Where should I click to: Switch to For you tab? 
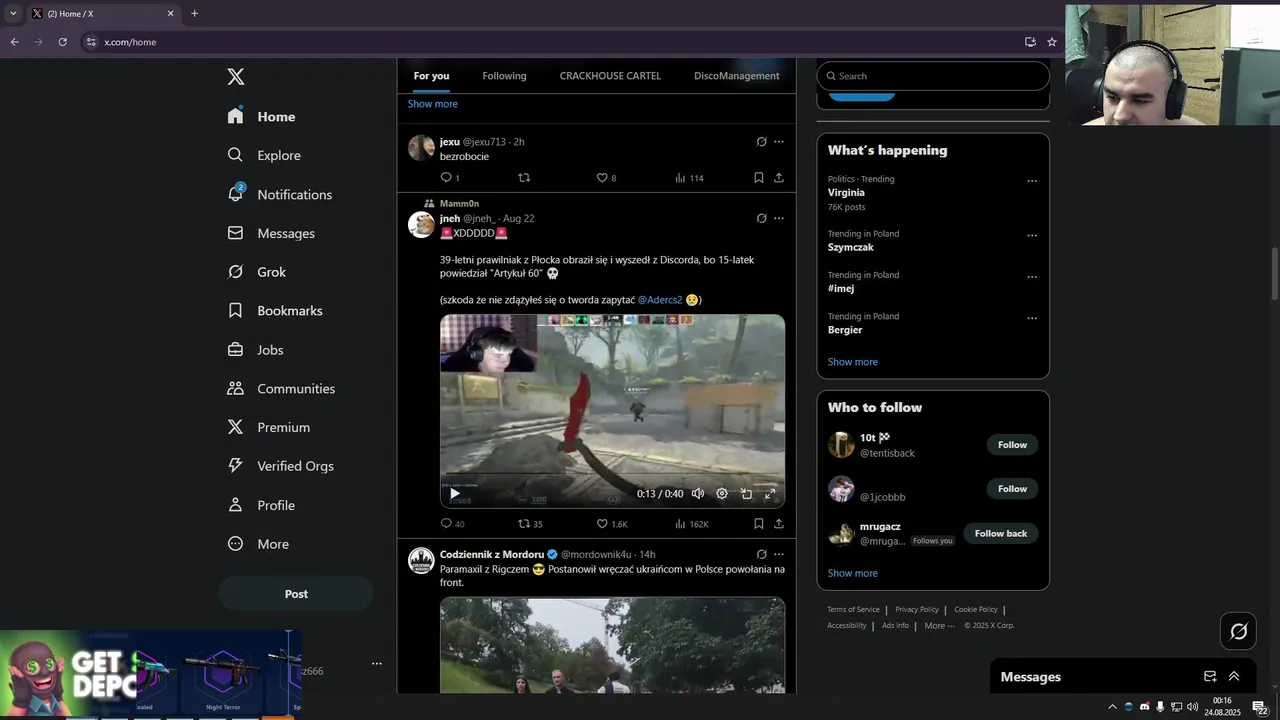(431, 76)
